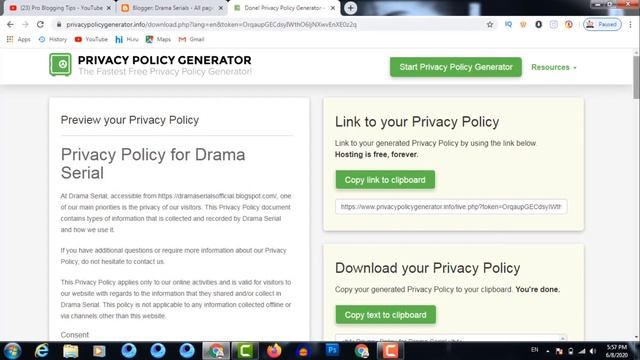Expand the Resources dropdown menu
The image size is (640, 360).
coord(554,67)
